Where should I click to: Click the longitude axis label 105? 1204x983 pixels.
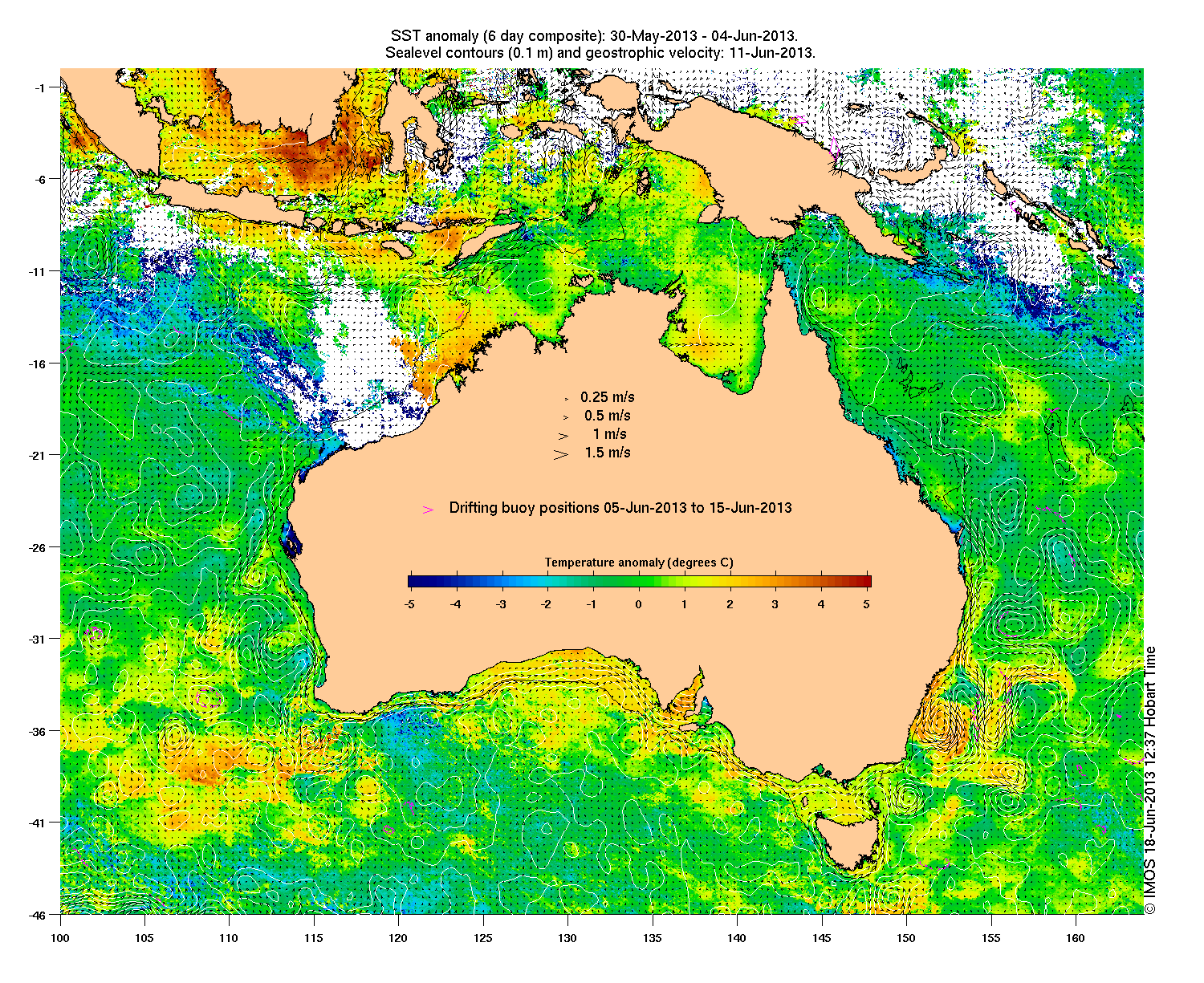[x=144, y=938]
